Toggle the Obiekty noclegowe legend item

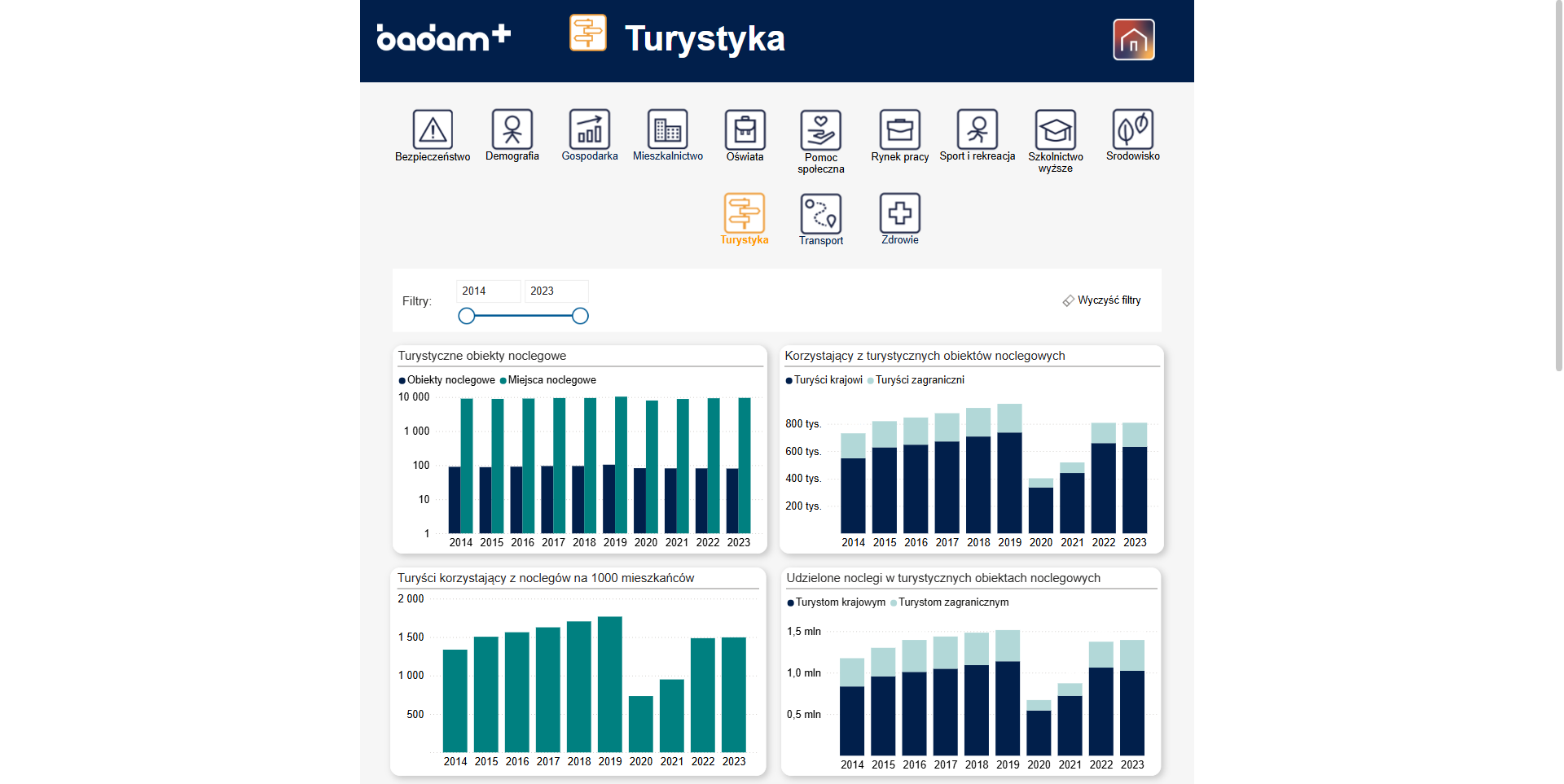[450, 380]
